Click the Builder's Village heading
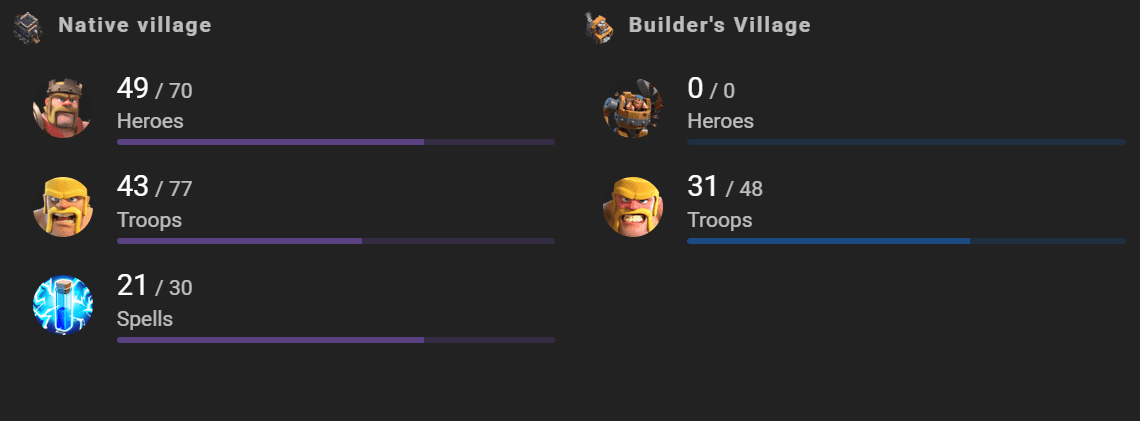The width and height of the screenshot is (1140, 421). click(719, 25)
